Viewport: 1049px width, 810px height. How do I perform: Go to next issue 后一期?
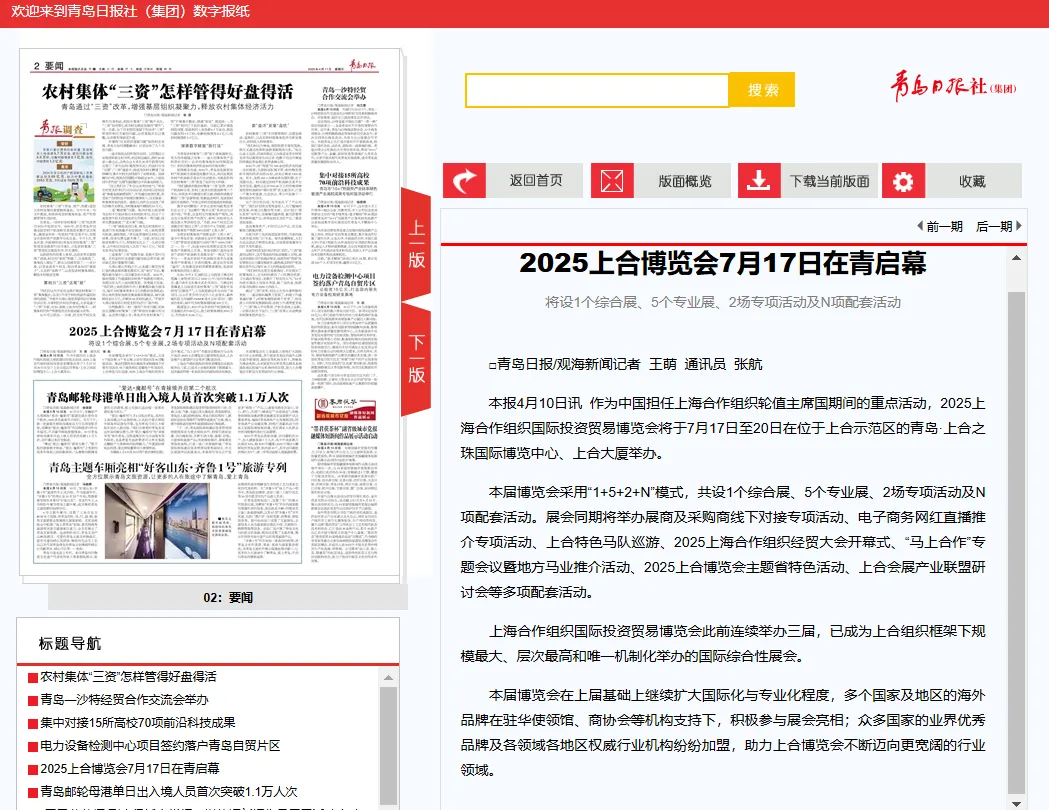coord(994,227)
